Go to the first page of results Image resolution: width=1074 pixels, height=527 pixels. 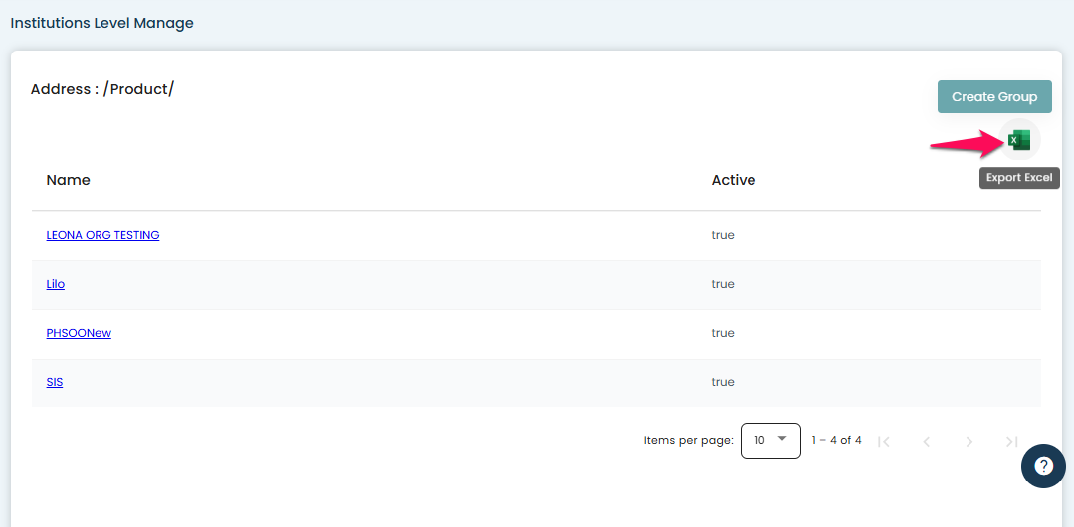[884, 441]
